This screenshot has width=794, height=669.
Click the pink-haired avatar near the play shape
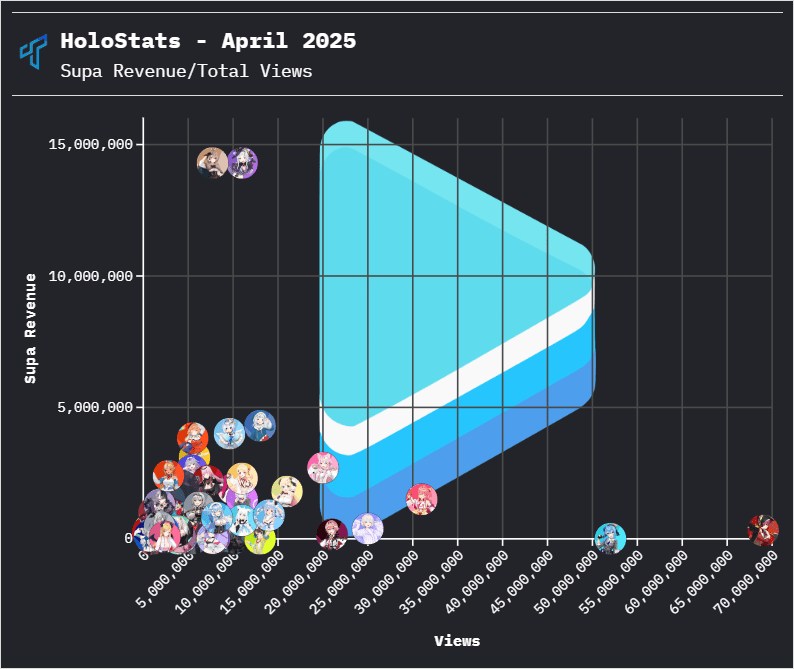323,467
